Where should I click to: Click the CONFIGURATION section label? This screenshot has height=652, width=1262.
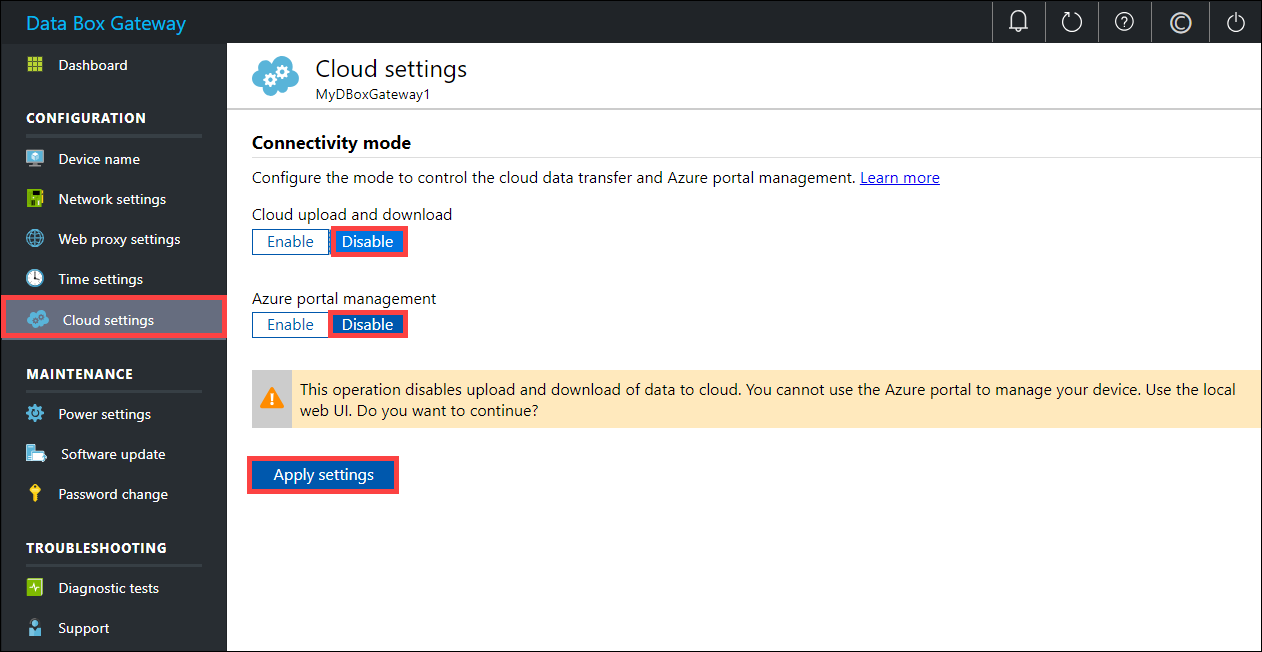click(x=86, y=118)
